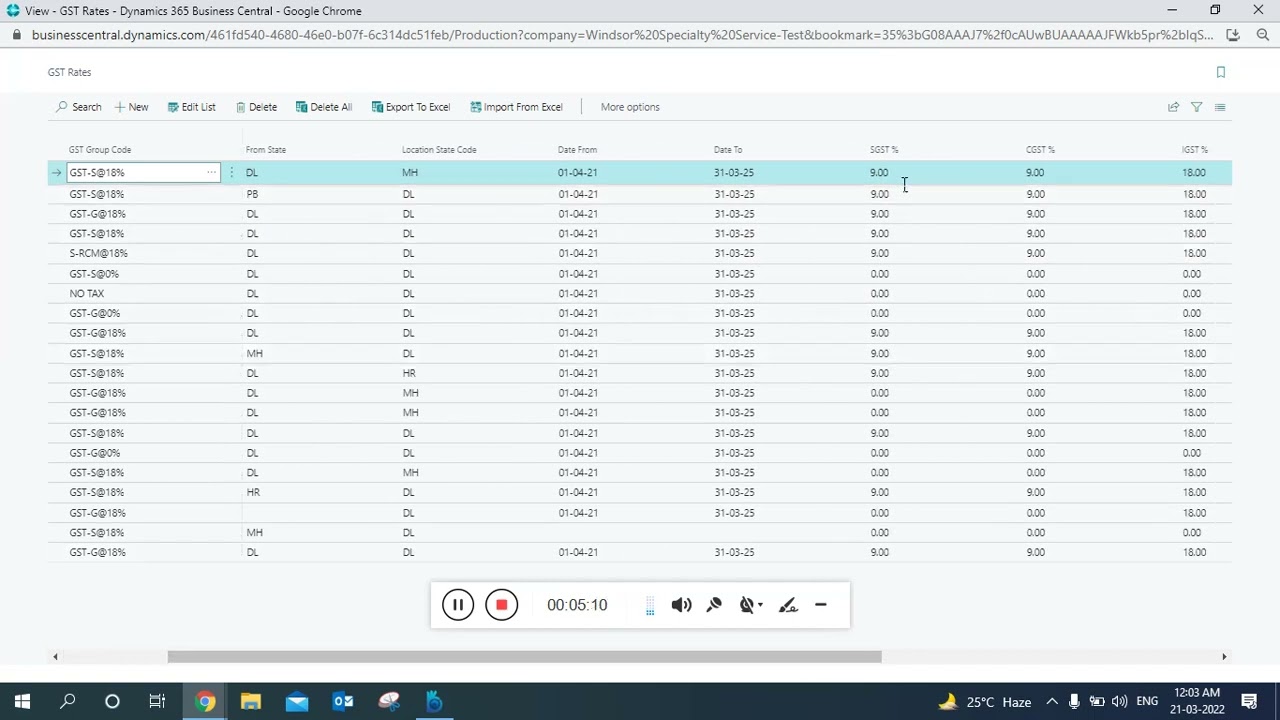This screenshot has width=1280, height=720.
Task: Open the From State column header
Action: point(266,150)
